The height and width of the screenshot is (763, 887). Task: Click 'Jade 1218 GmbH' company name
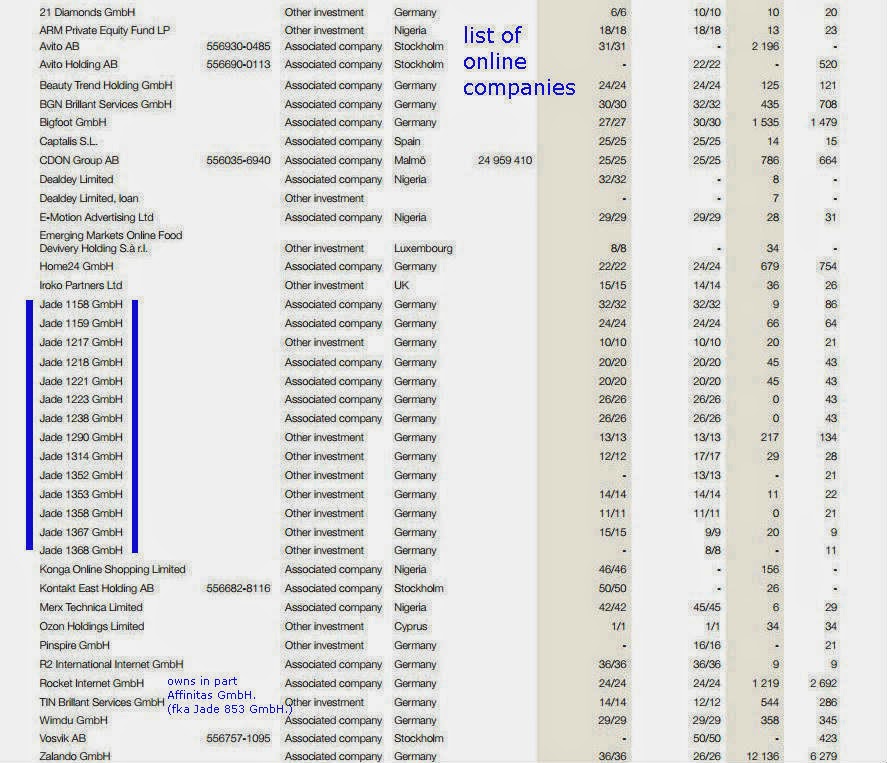(81, 363)
